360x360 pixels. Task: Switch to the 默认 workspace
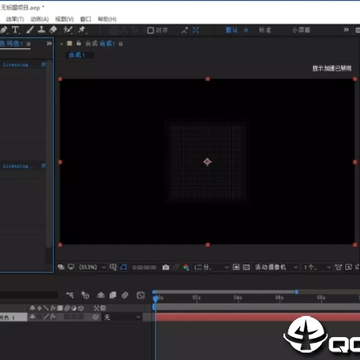point(232,30)
